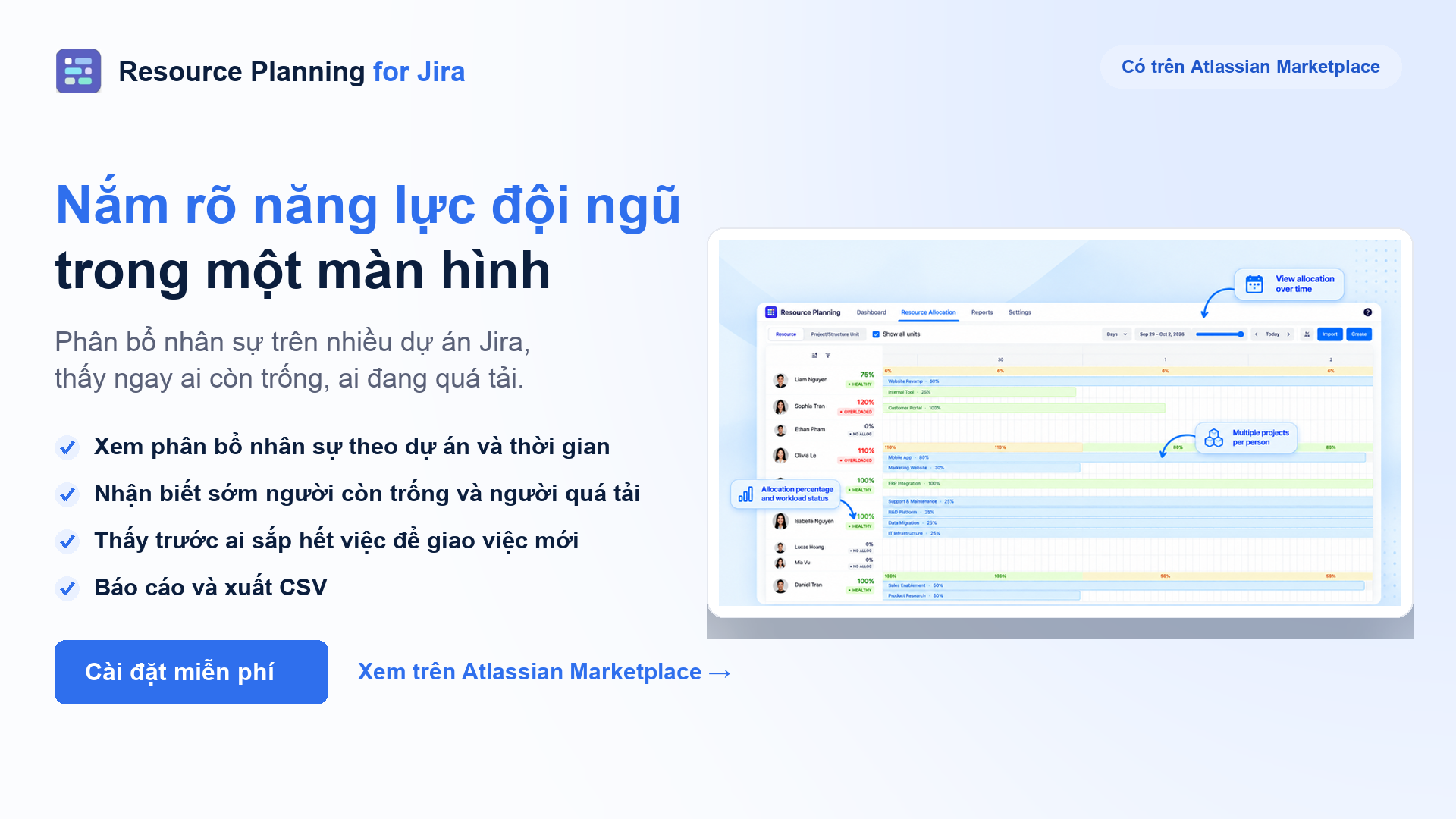This screenshot has height=819, width=1456.
Task: Click Ethan Pham's avatar
Action: pos(780,430)
